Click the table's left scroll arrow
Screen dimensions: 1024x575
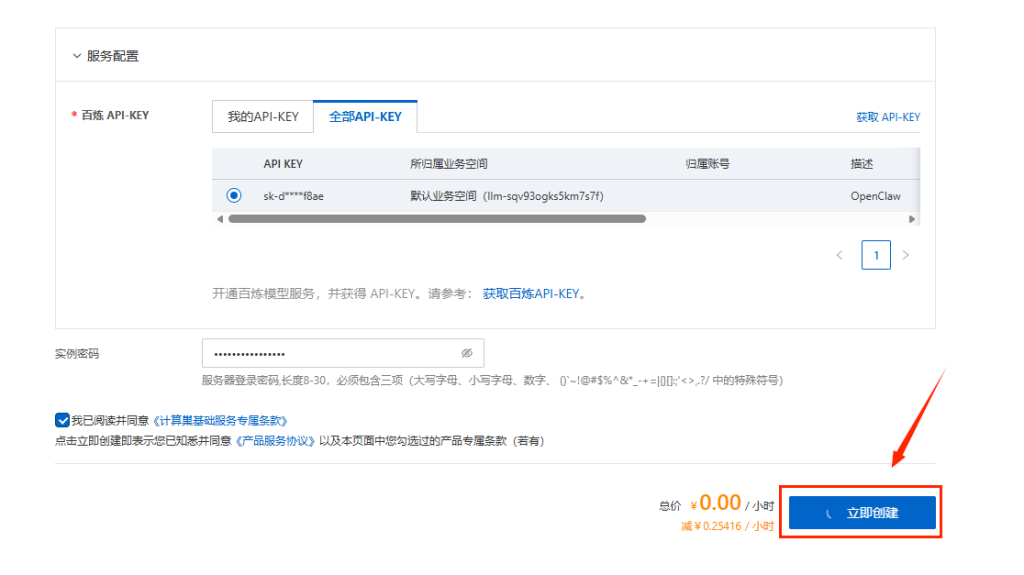(220, 219)
